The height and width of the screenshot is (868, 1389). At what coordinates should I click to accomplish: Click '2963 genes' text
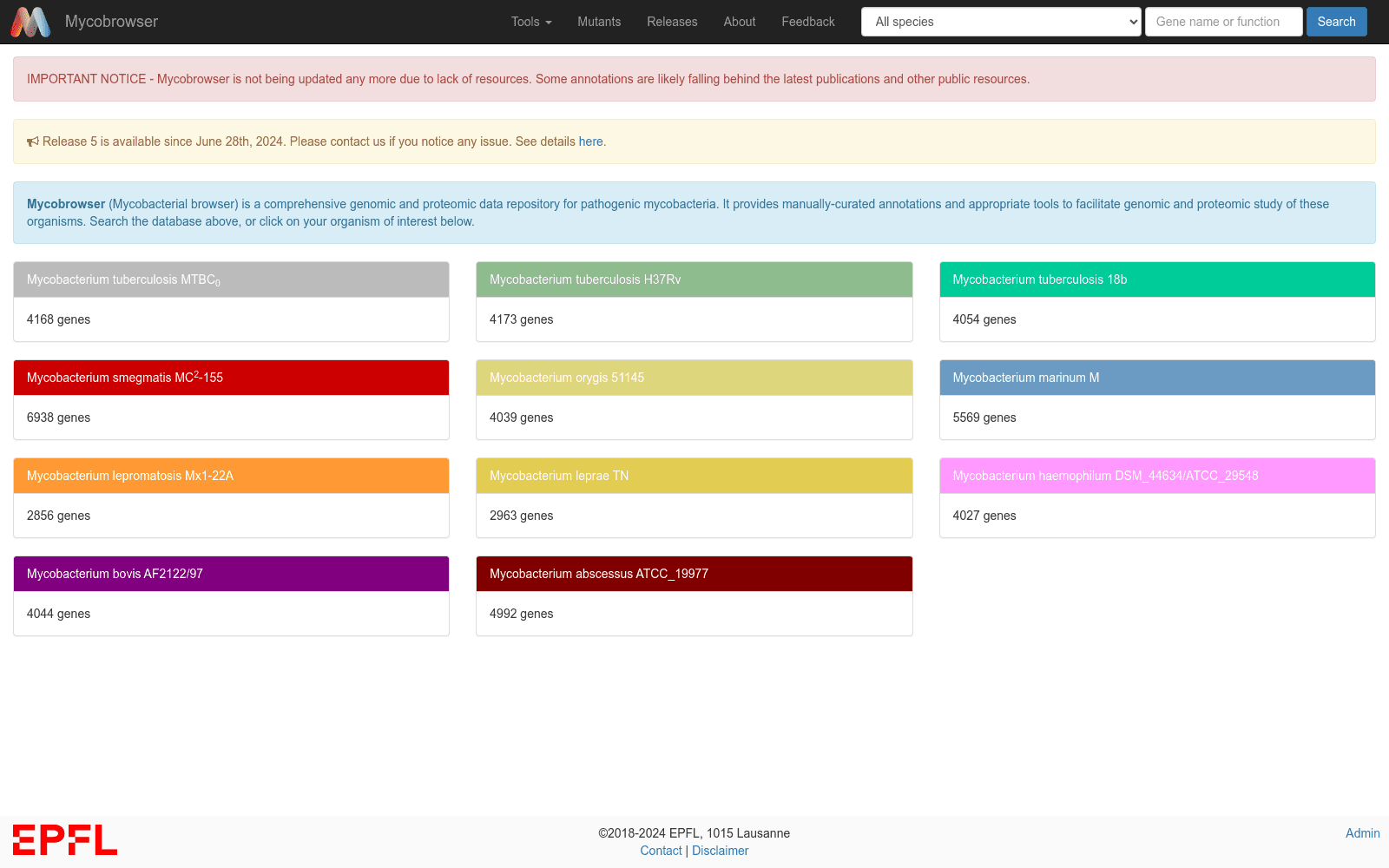click(521, 516)
